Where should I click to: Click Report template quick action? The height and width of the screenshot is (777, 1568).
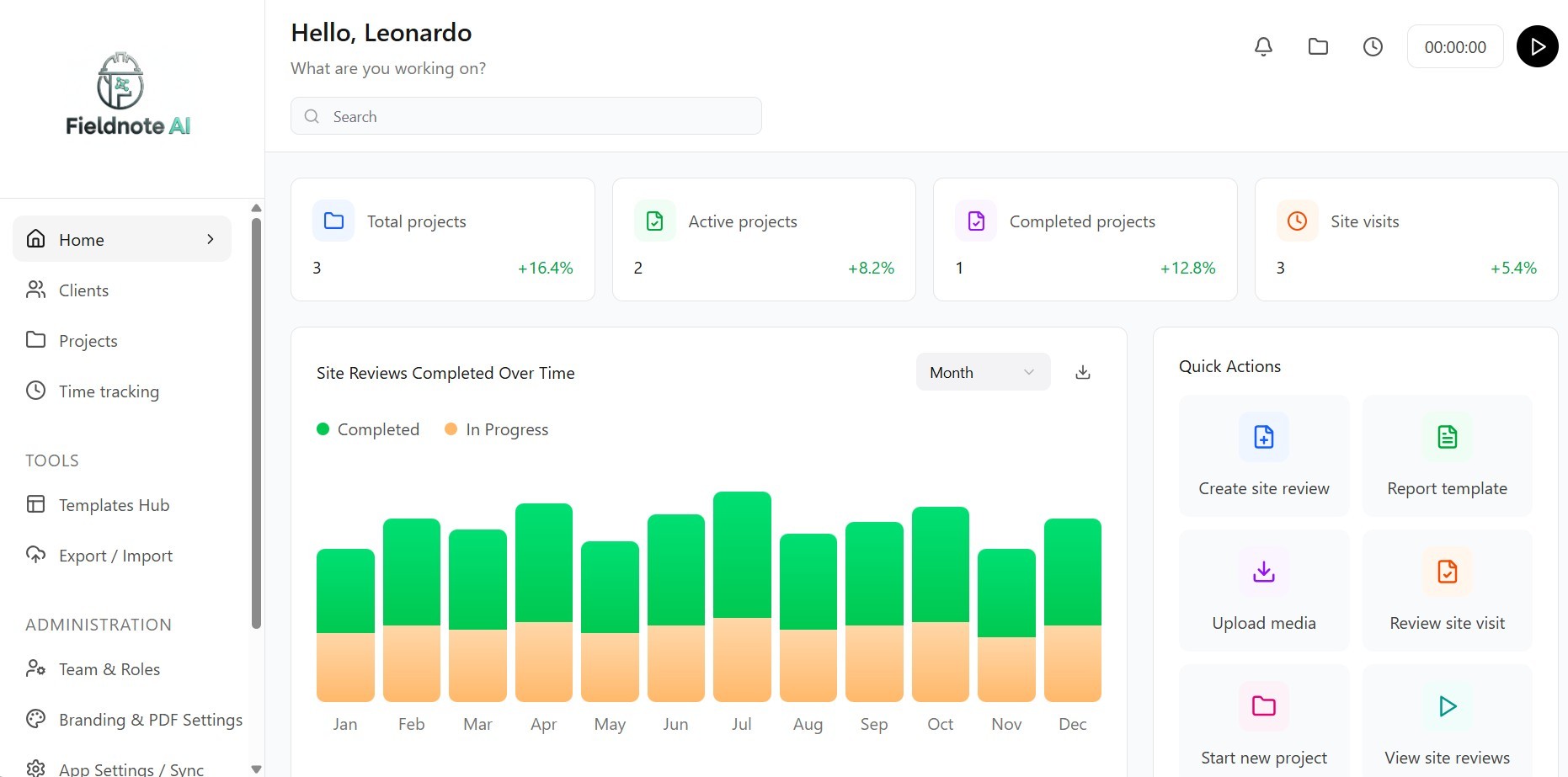click(x=1447, y=455)
